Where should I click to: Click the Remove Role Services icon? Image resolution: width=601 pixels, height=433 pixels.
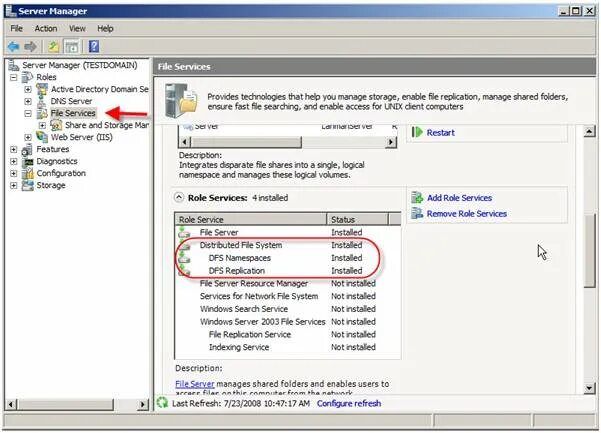(x=417, y=213)
